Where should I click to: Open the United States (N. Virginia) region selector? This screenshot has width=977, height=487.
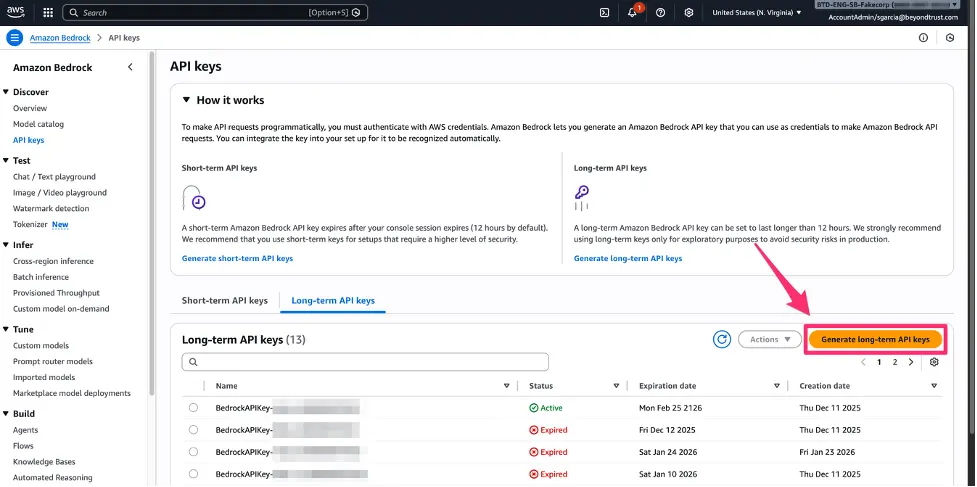[x=756, y=12]
